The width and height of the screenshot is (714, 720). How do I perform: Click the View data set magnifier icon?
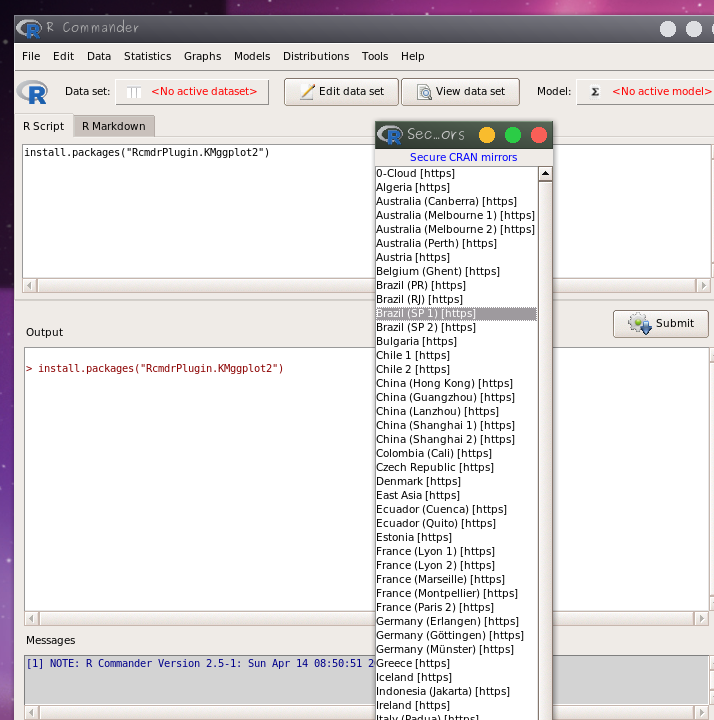424,92
